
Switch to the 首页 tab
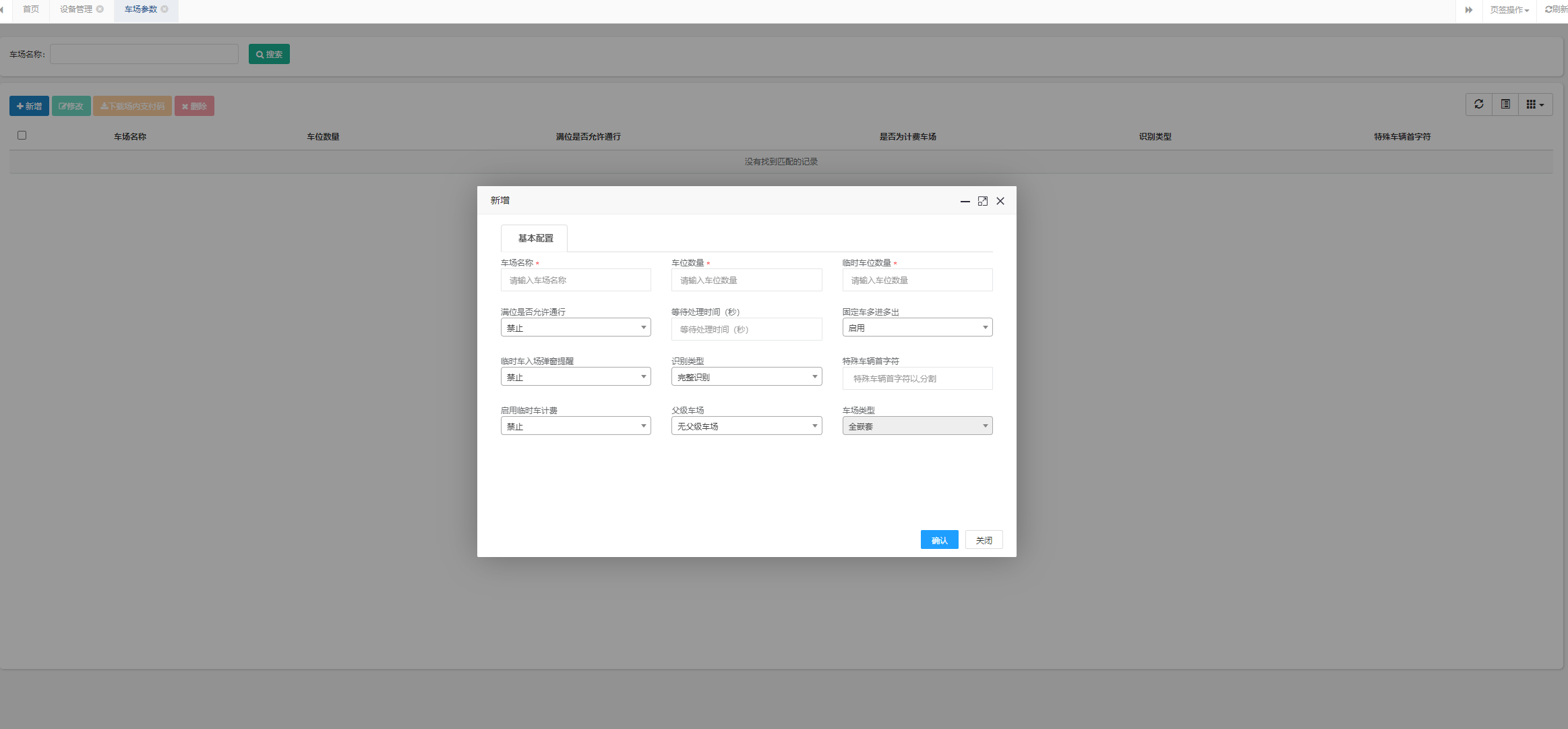coord(31,9)
